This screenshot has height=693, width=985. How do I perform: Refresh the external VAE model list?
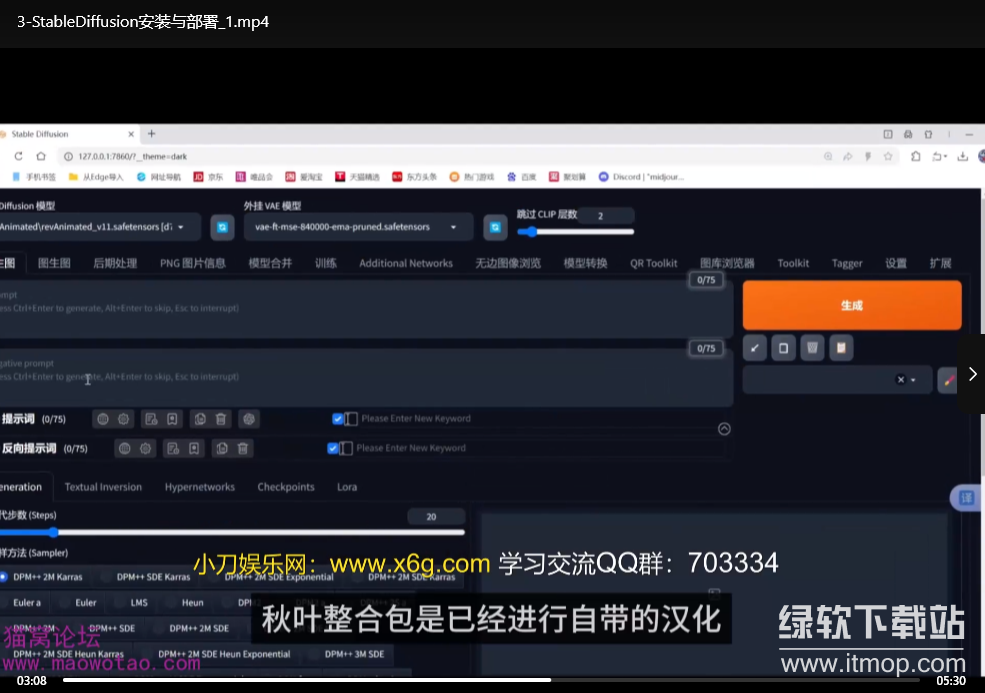(495, 227)
